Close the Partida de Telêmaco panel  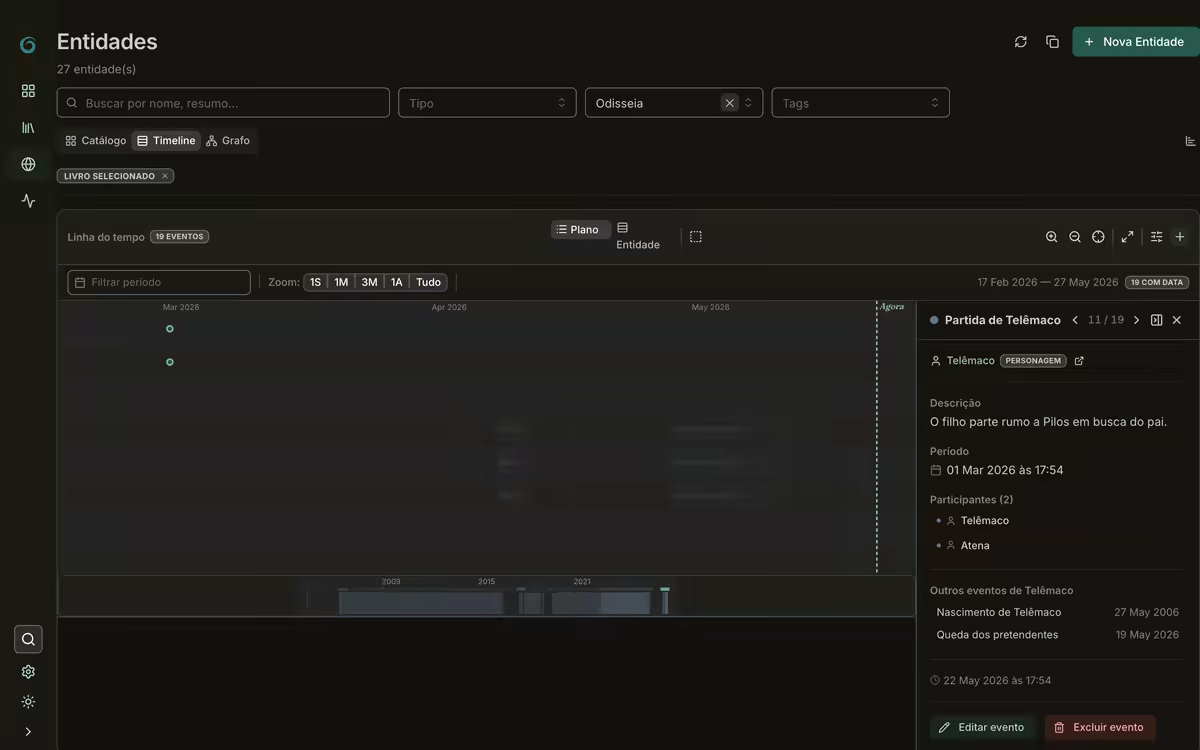[1177, 320]
